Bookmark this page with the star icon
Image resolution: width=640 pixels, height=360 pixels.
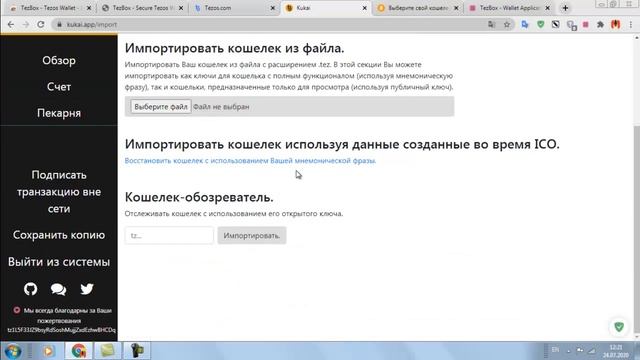click(507, 24)
